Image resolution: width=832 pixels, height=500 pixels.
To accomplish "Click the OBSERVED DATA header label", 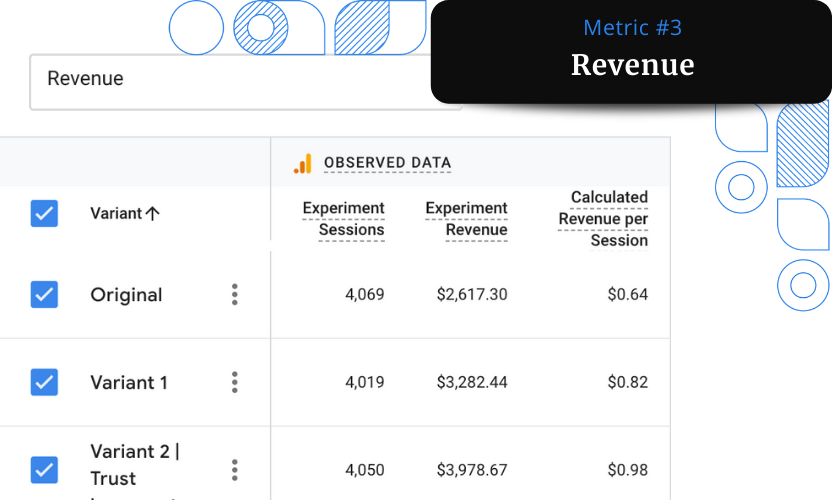I will (387, 163).
